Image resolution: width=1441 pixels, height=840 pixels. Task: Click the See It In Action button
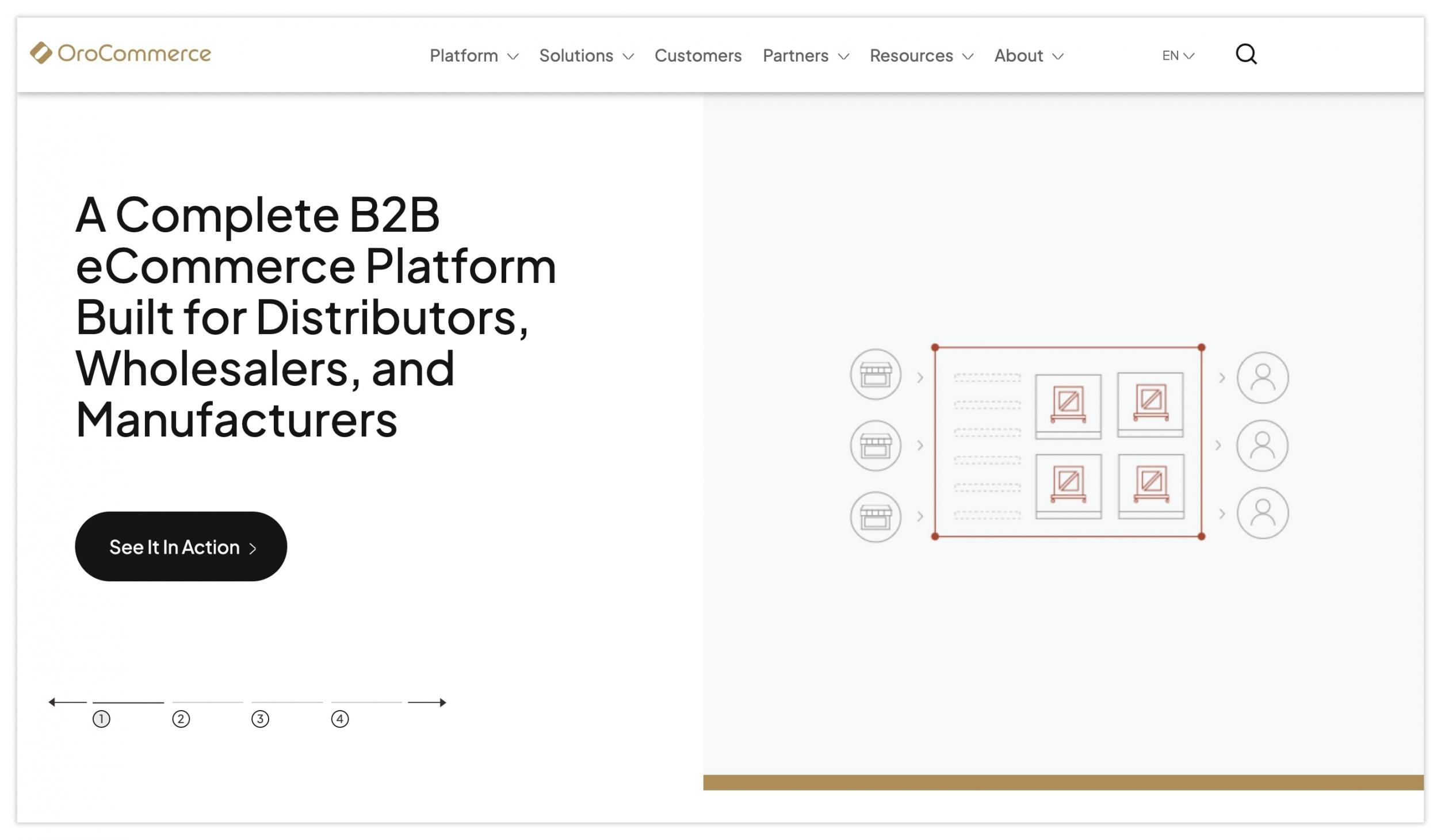coord(181,546)
